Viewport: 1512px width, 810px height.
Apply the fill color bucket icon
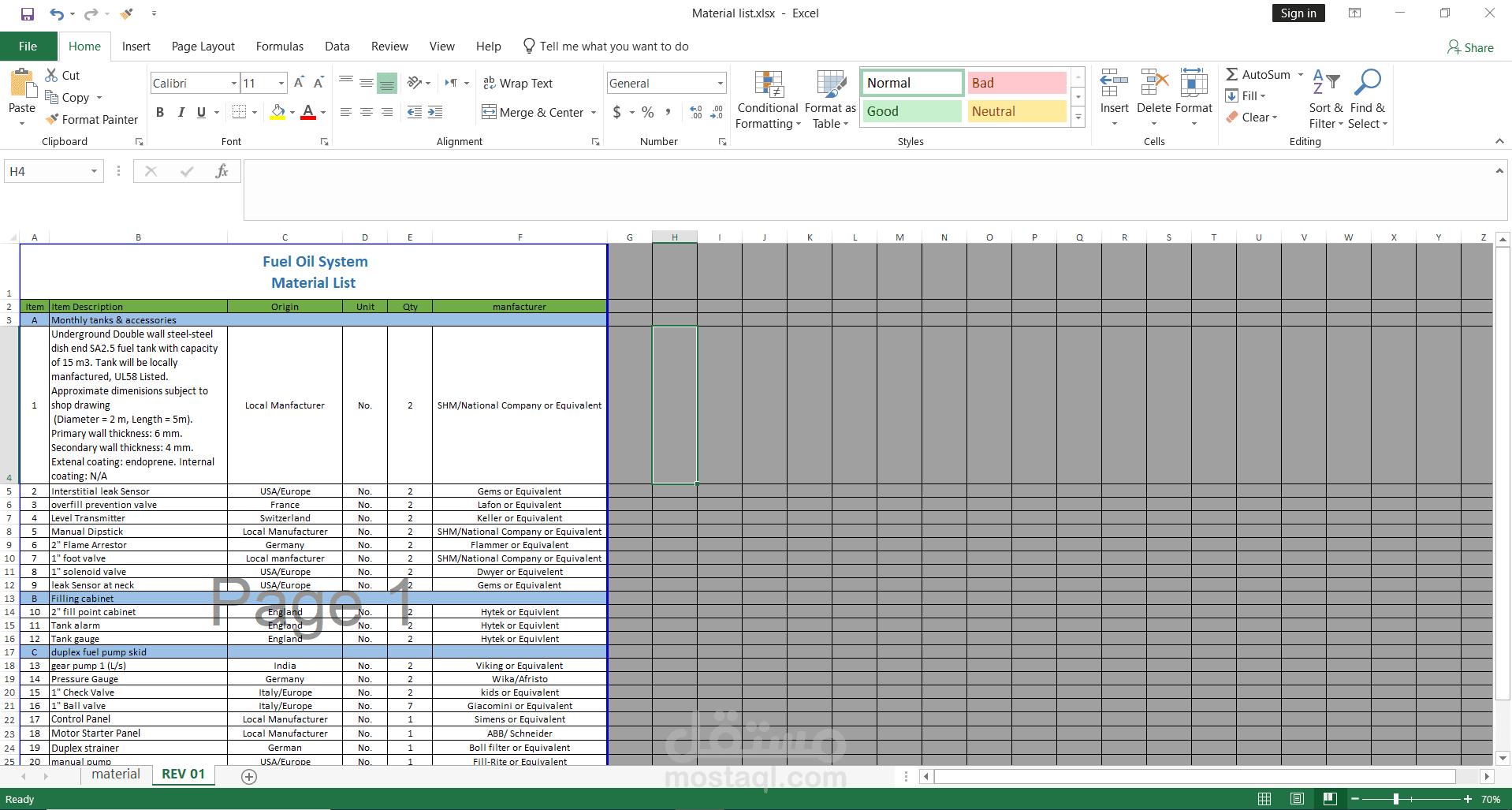(x=277, y=112)
